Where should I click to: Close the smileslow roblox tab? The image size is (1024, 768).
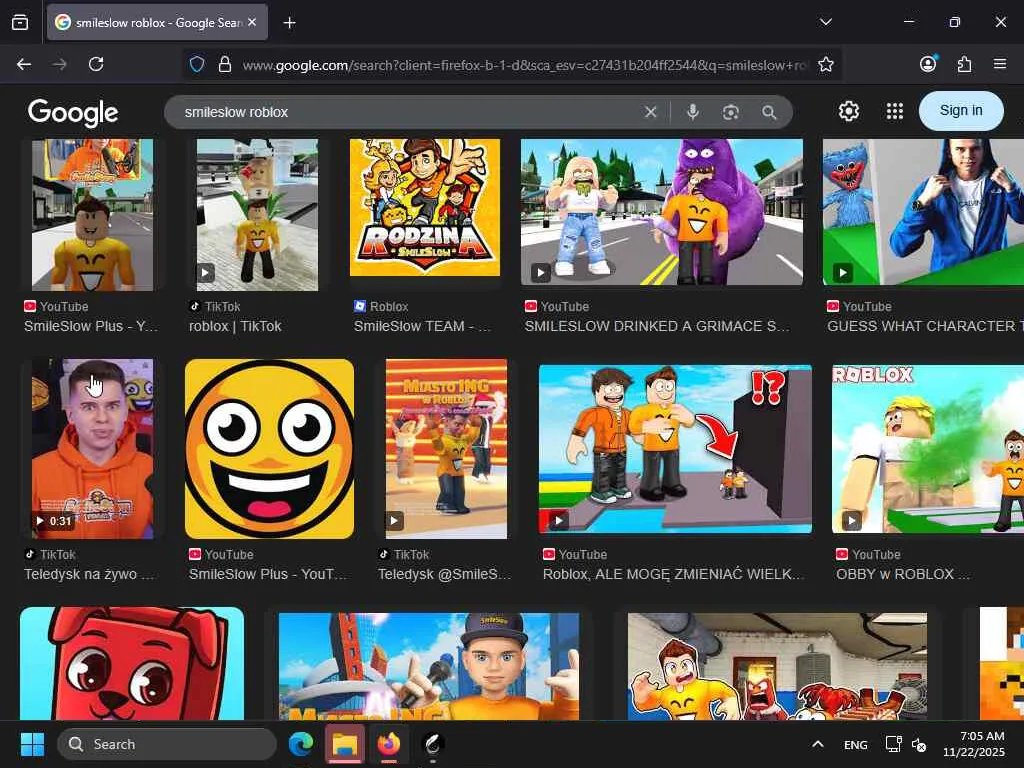[x=252, y=22]
